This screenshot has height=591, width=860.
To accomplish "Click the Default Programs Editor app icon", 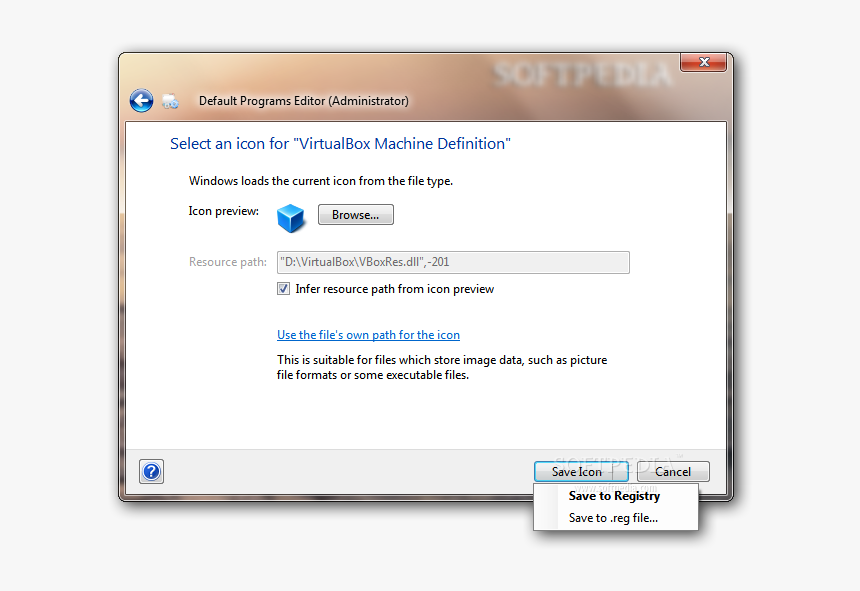I will [x=170, y=101].
